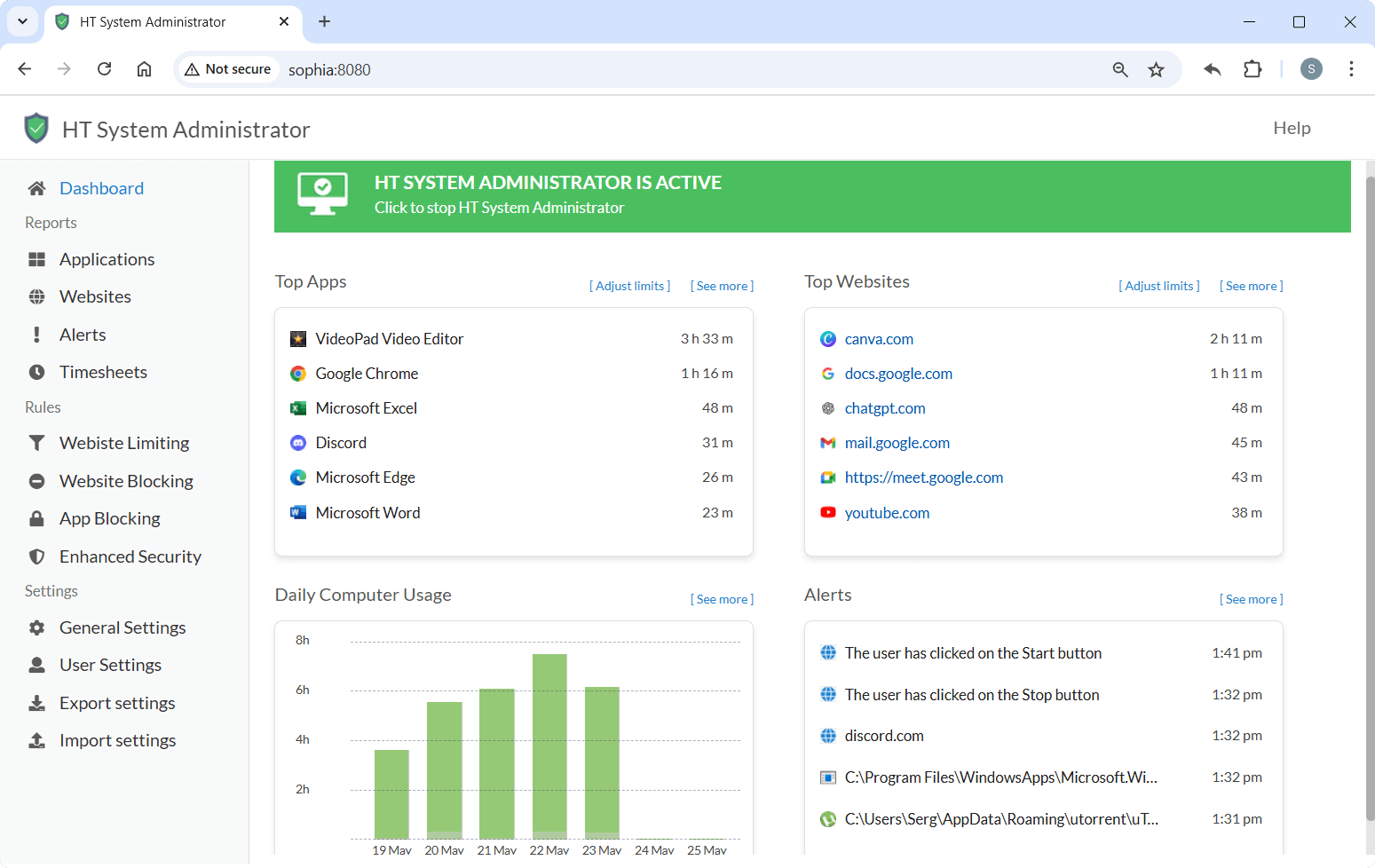The image size is (1375, 868).
Task: Click the App Blocking padlock icon
Action: click(x=36, y=518)
